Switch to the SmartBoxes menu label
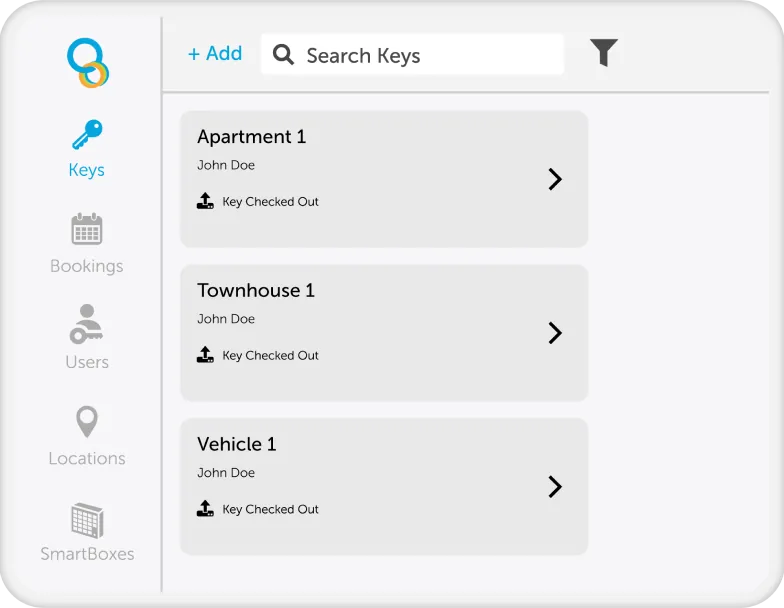 pos(87,554)
